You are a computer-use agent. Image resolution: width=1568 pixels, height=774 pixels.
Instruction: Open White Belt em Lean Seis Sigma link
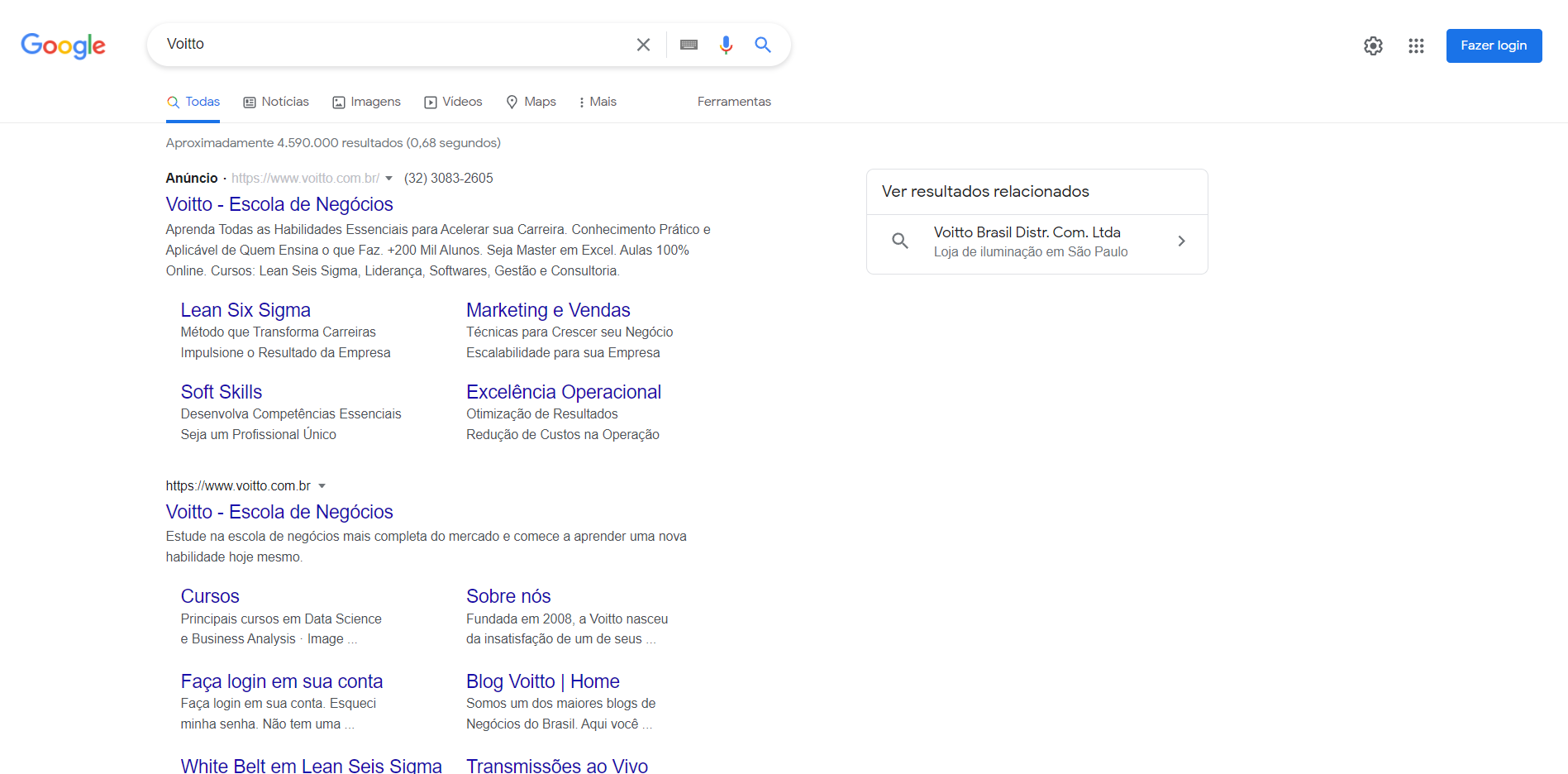pos(312,766)
